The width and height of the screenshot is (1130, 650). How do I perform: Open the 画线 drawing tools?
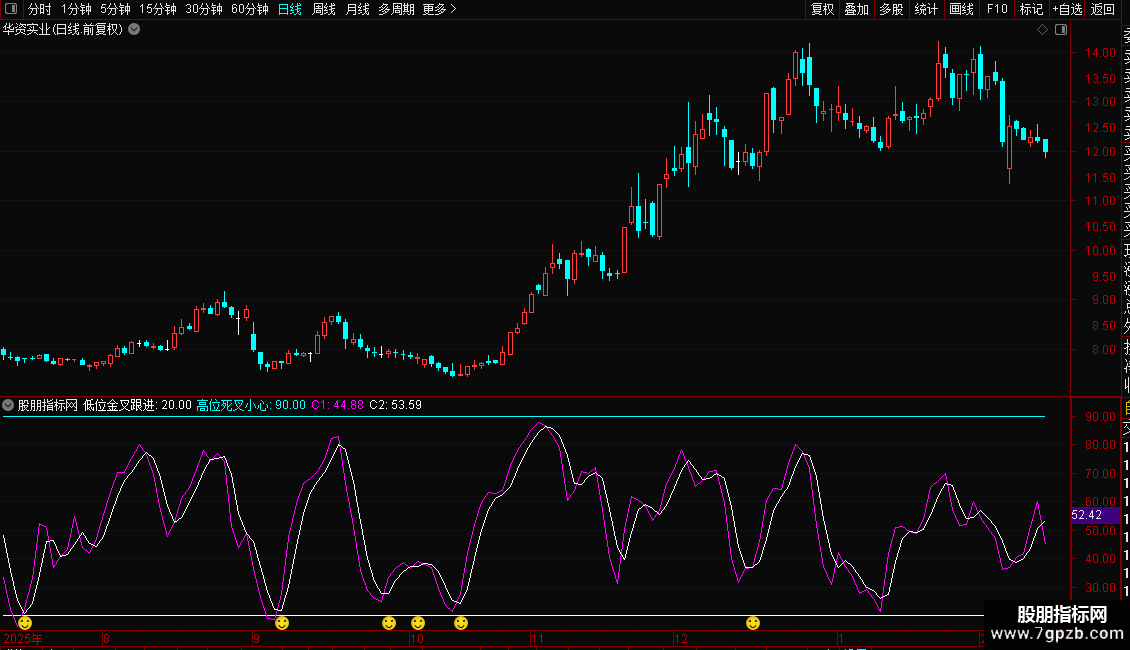(961, 9)
